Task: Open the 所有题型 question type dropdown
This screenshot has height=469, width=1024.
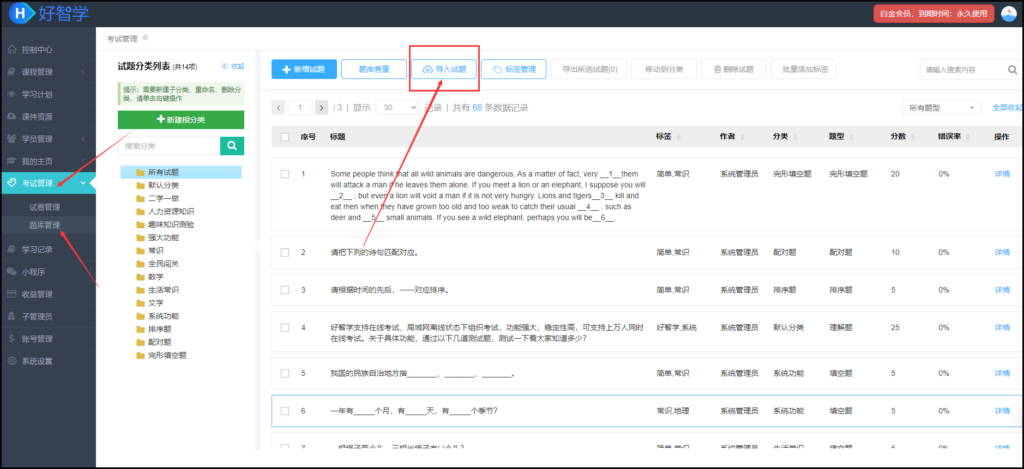Action: coord(942,107)
